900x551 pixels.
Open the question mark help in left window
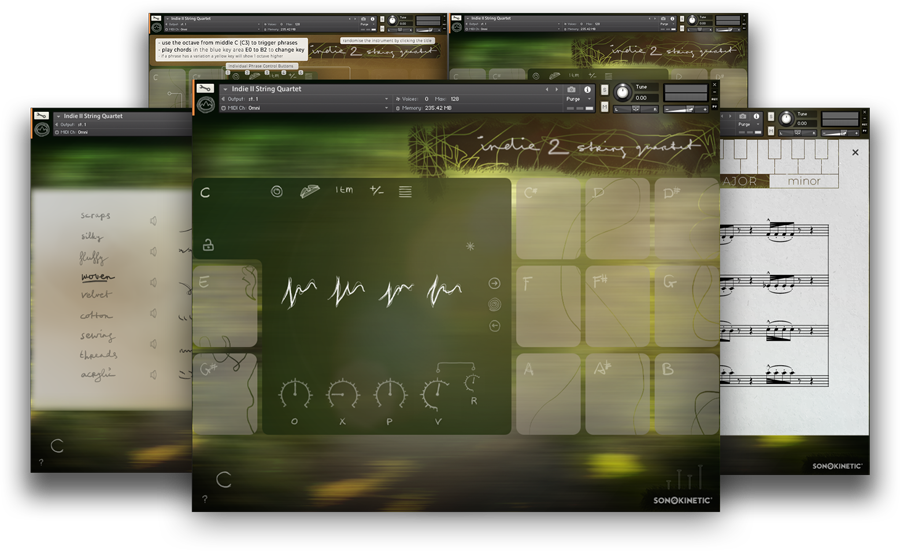(x=41, y=462)
